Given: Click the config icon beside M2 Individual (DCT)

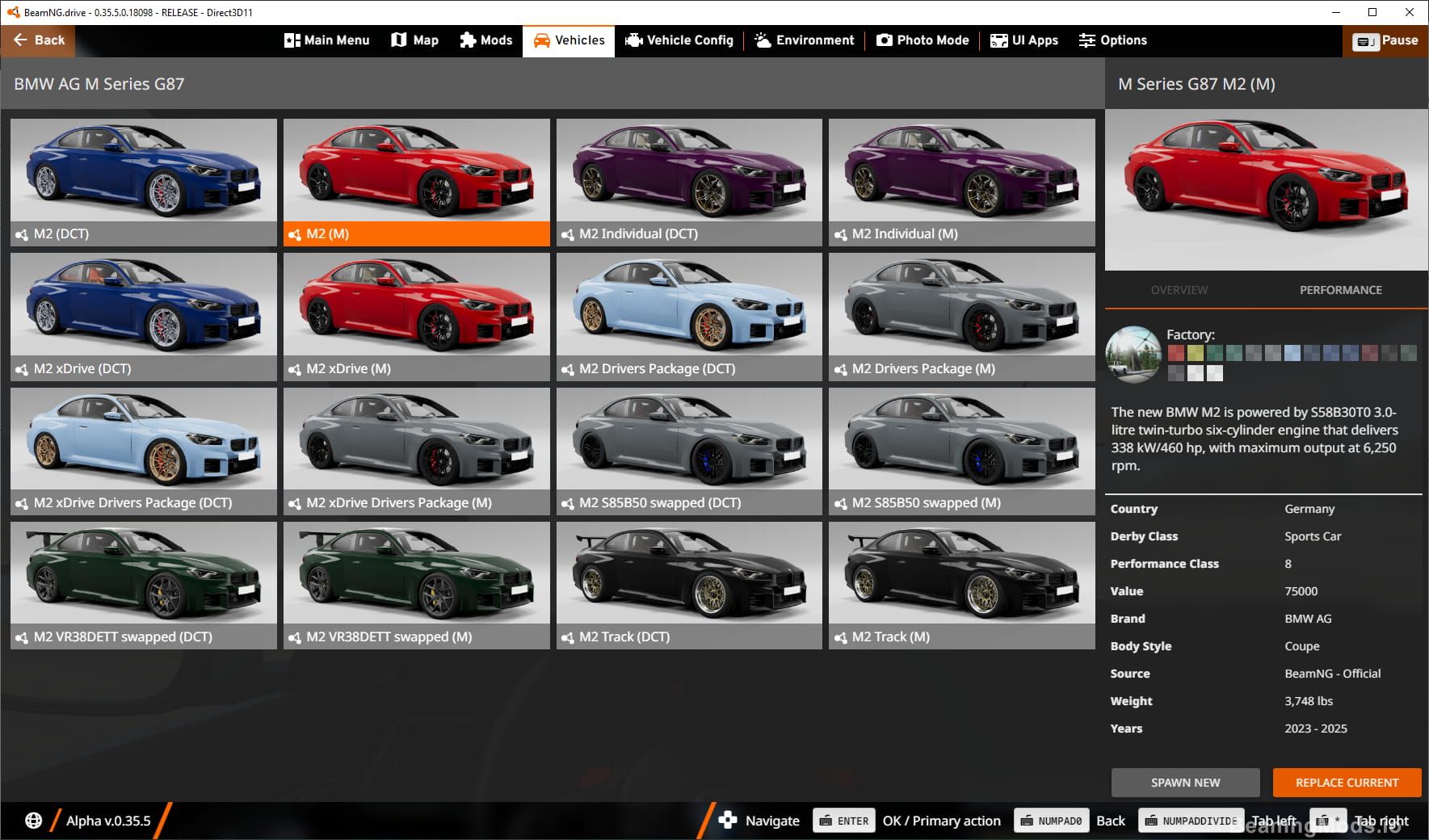Looking at the screenshot, I should coord(568,234).
